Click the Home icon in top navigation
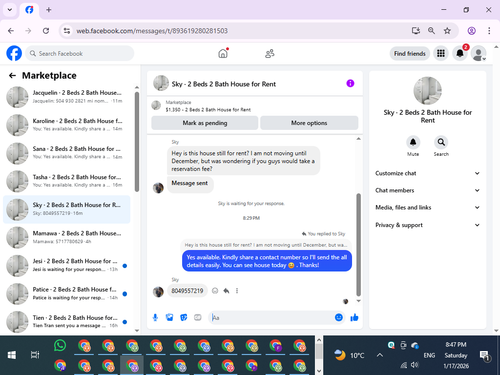This screenshot has width=500, height=375. click(223, 53)
